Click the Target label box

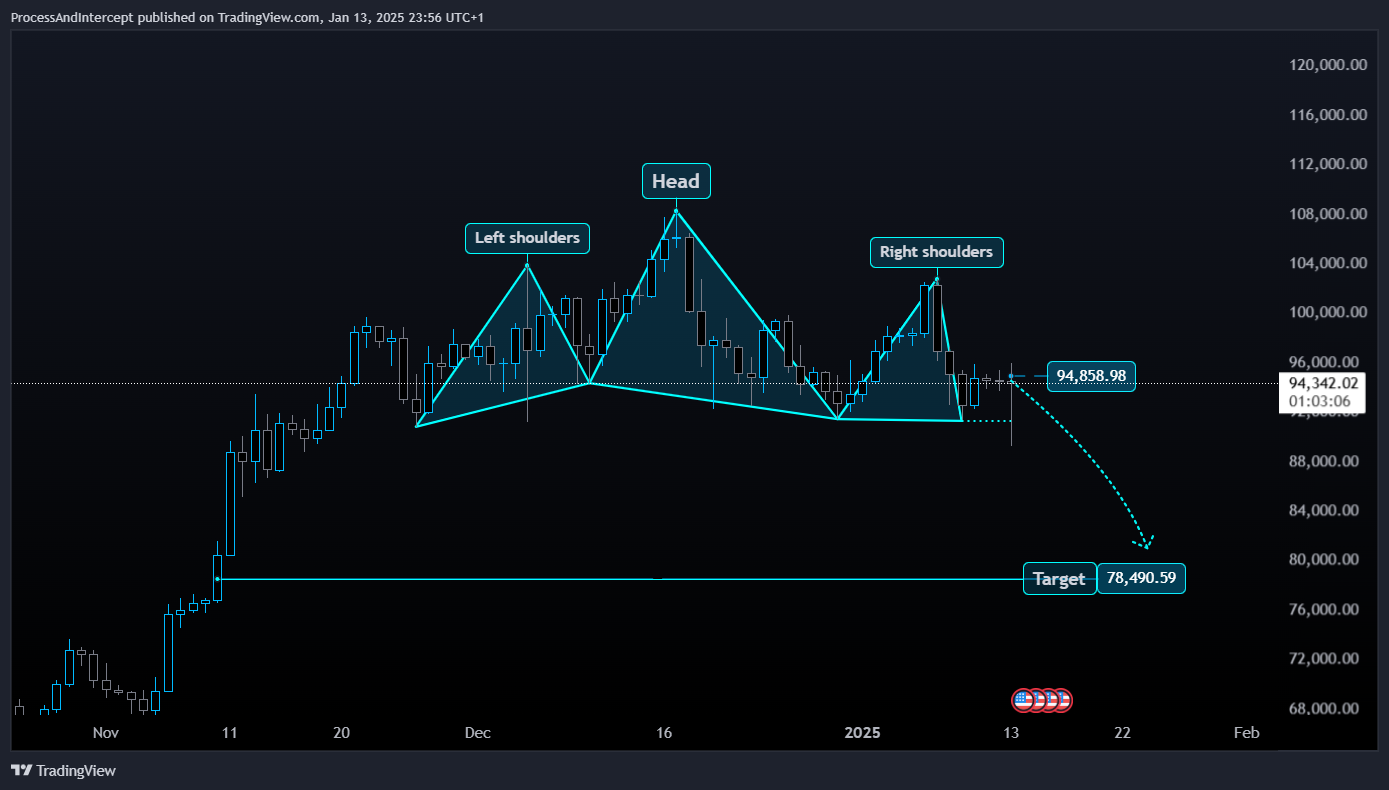1059,579
